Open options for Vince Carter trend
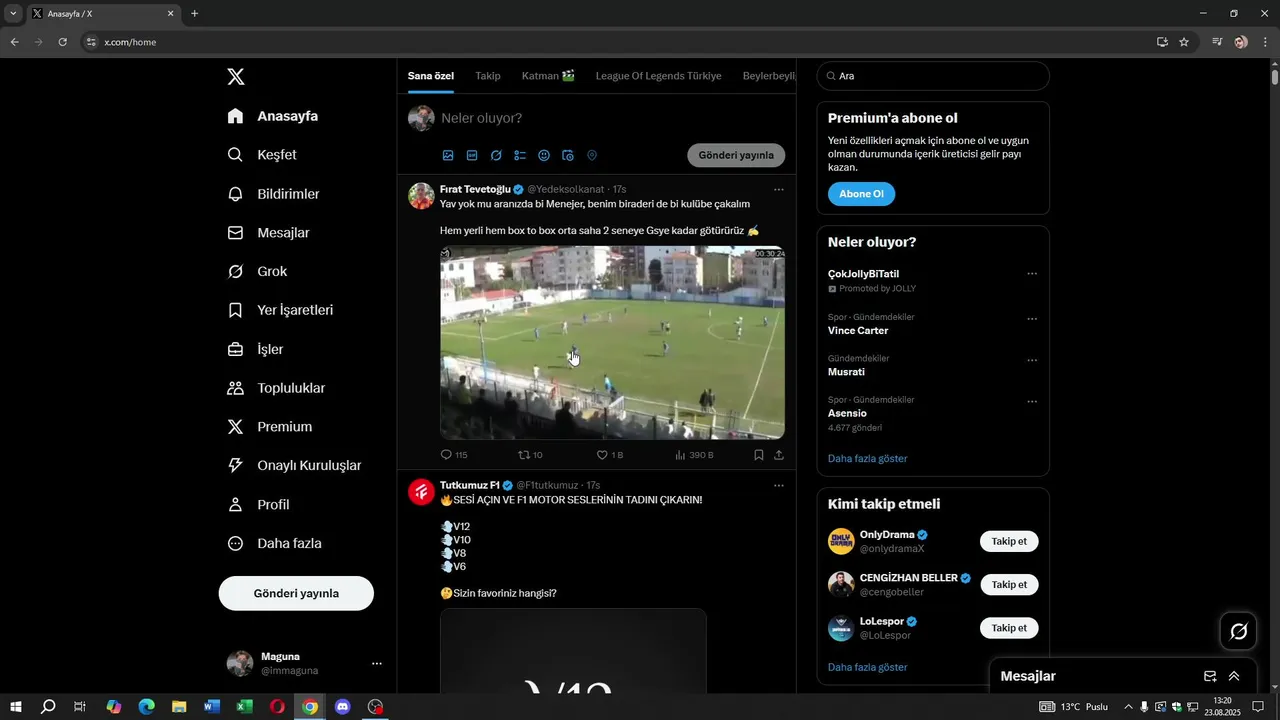 point(1032,320)
